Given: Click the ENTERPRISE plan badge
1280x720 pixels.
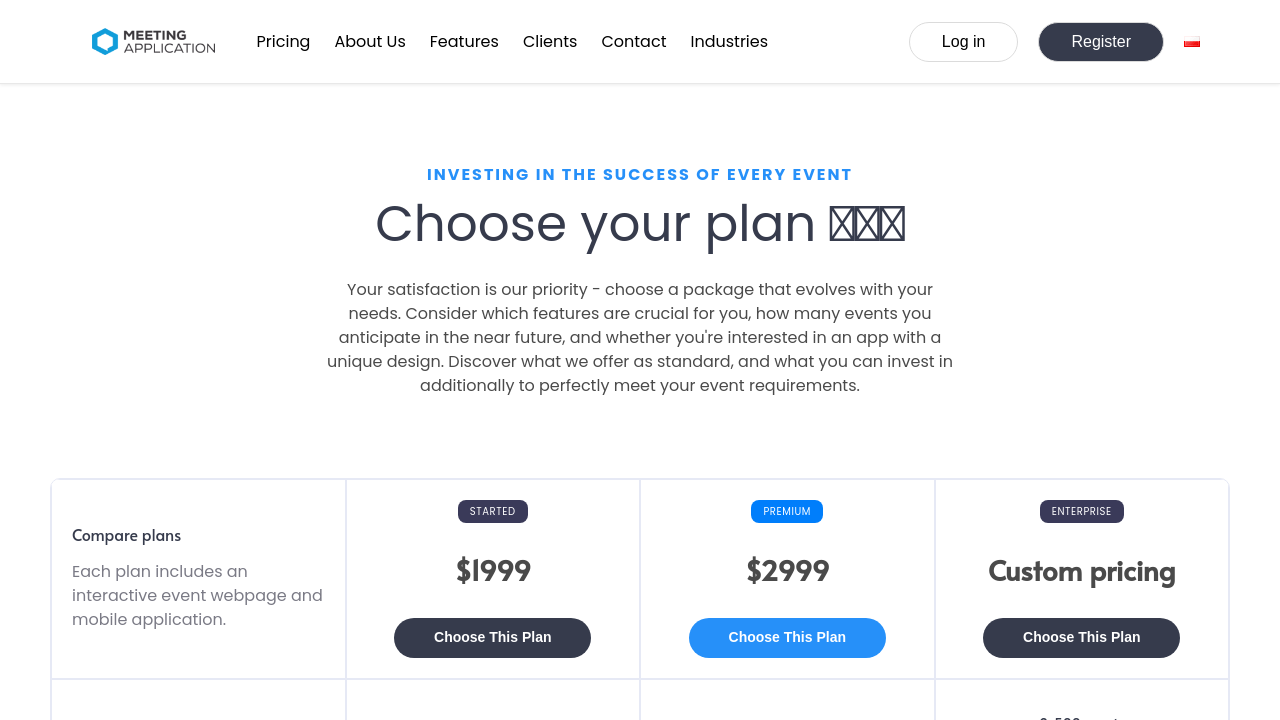Looking at the screenshot, I should (1081, 512).
